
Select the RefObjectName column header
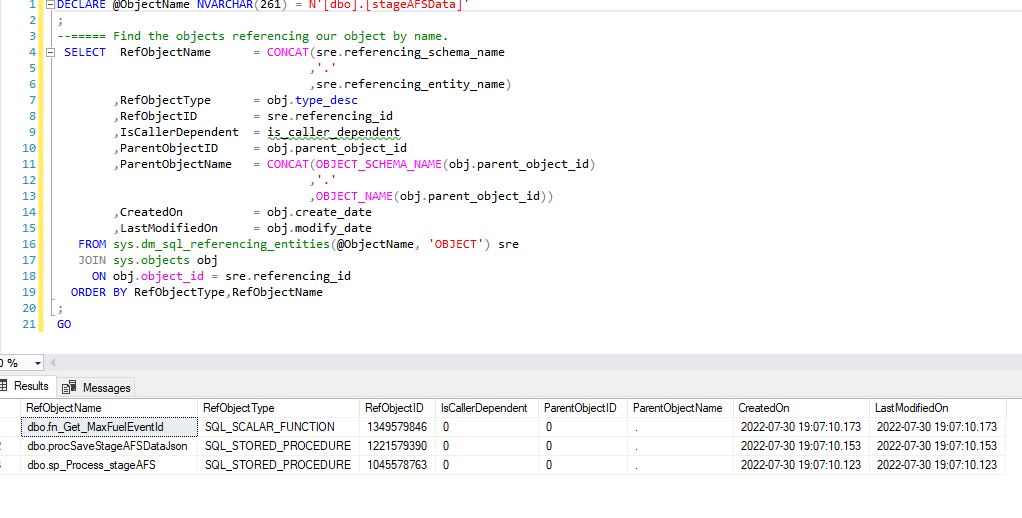click(x=109, y=408)
